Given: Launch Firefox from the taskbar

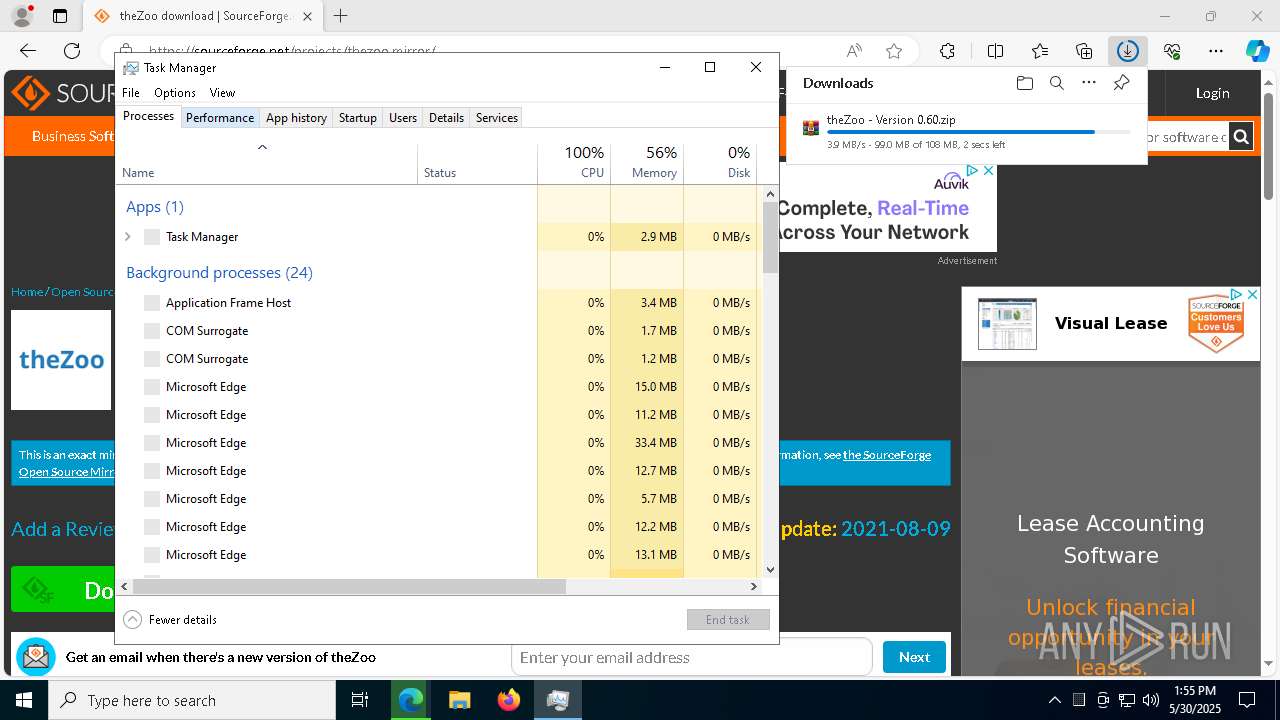Looking at the screenshot, I should (x=508, y=700).
